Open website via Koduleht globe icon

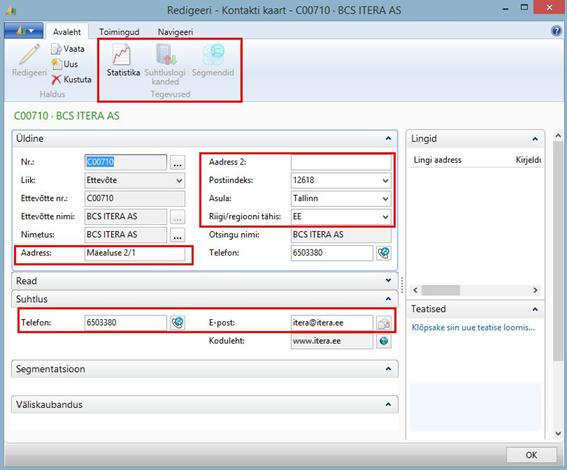pos(384,341)
